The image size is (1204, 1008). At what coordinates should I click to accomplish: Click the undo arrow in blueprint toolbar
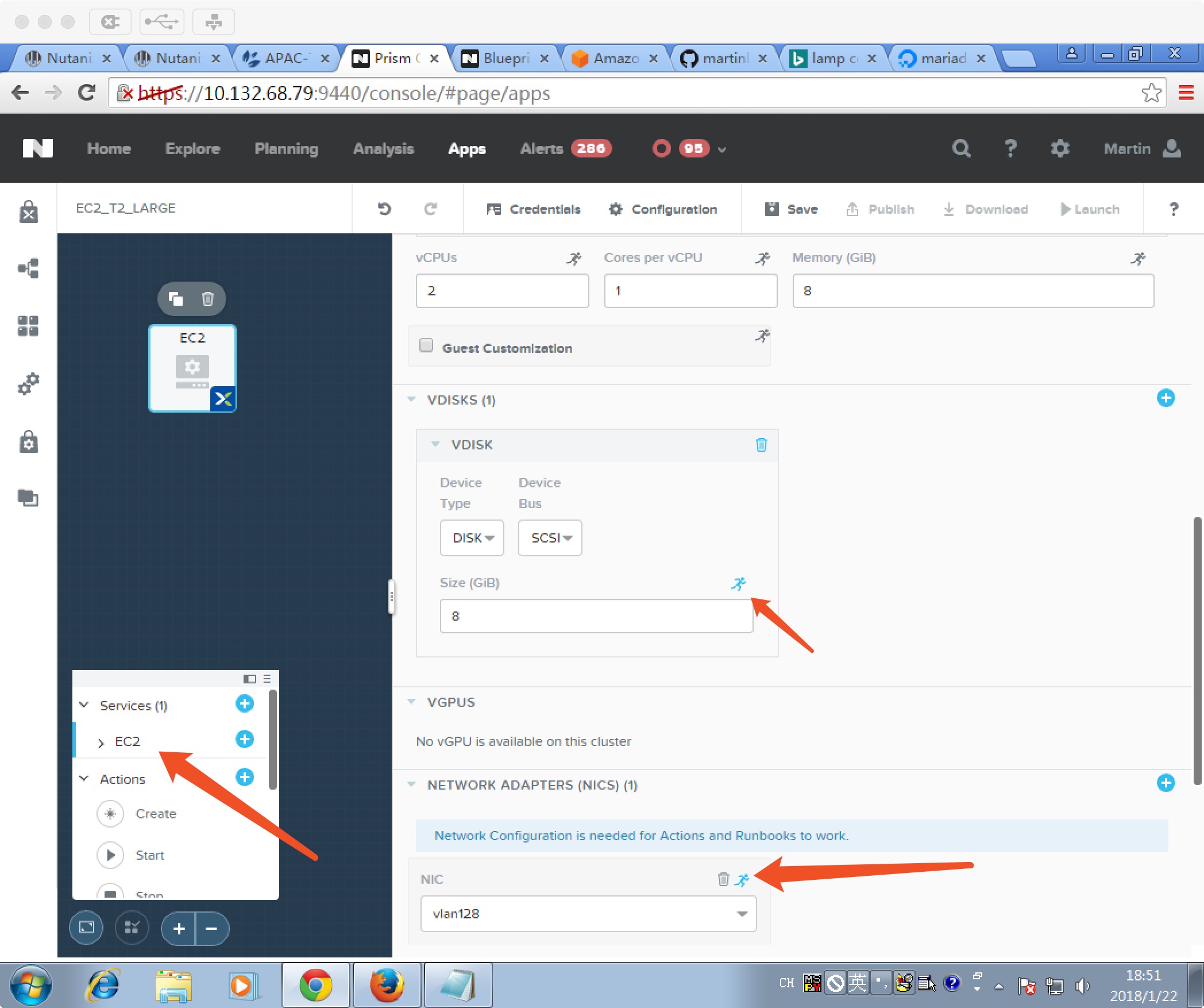click(x=384, y=209)
